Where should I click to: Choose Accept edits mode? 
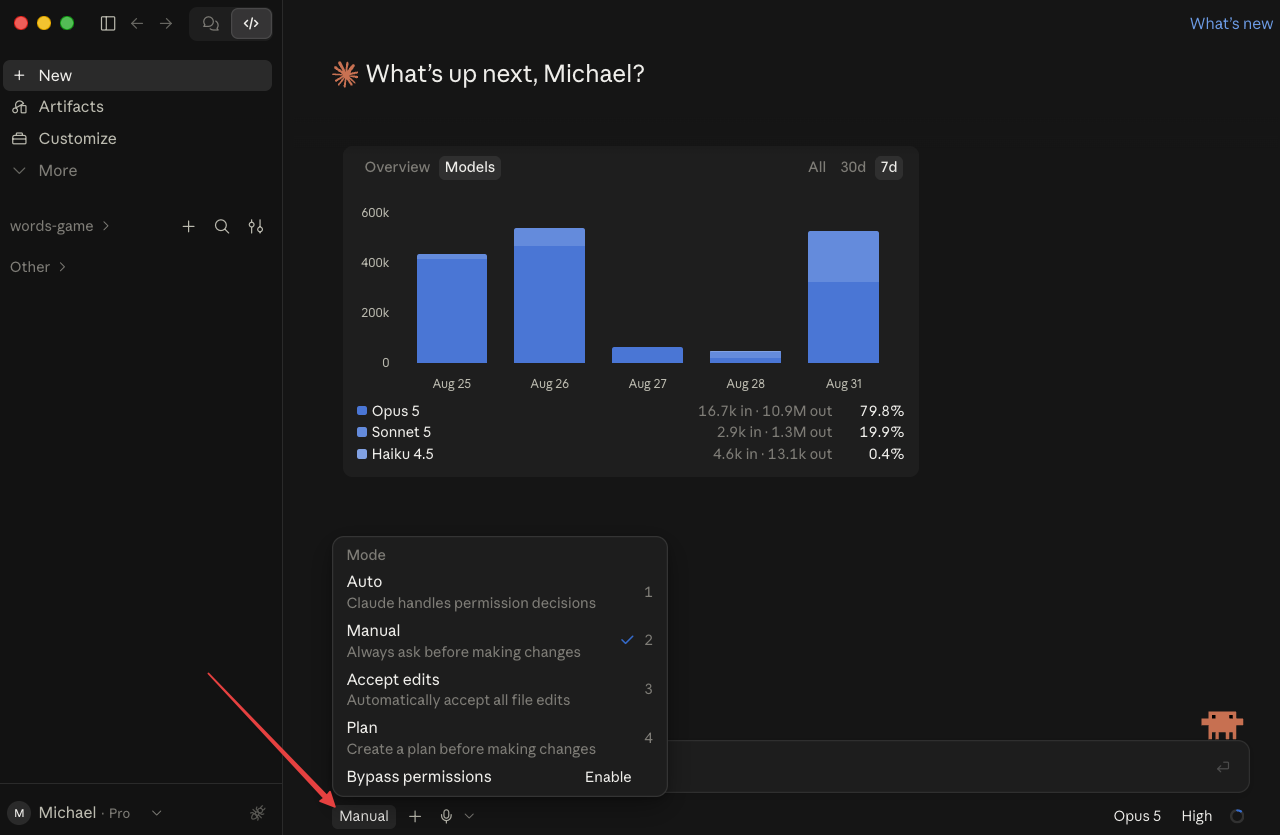coord(500,689)
